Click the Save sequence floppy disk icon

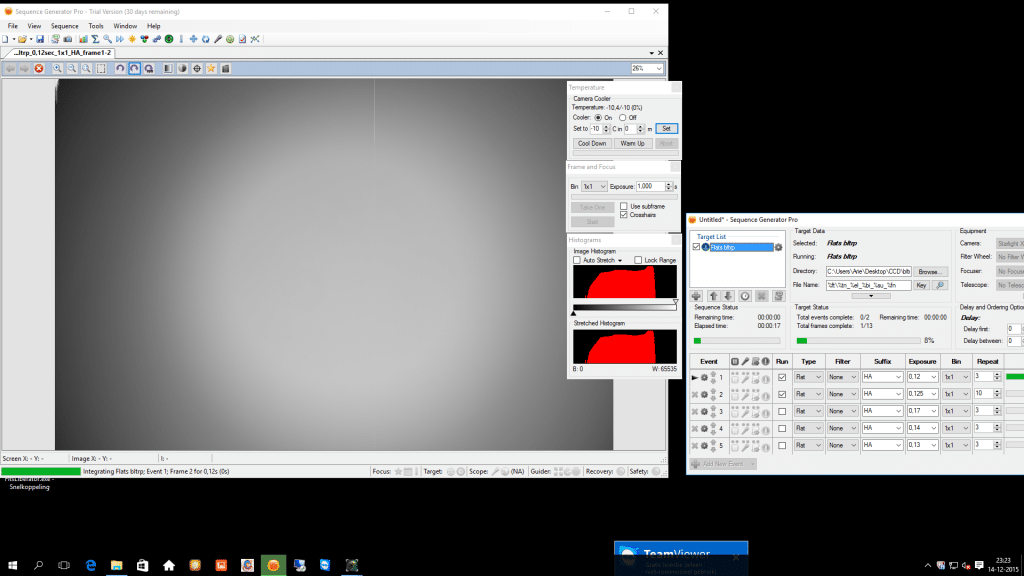40,39
